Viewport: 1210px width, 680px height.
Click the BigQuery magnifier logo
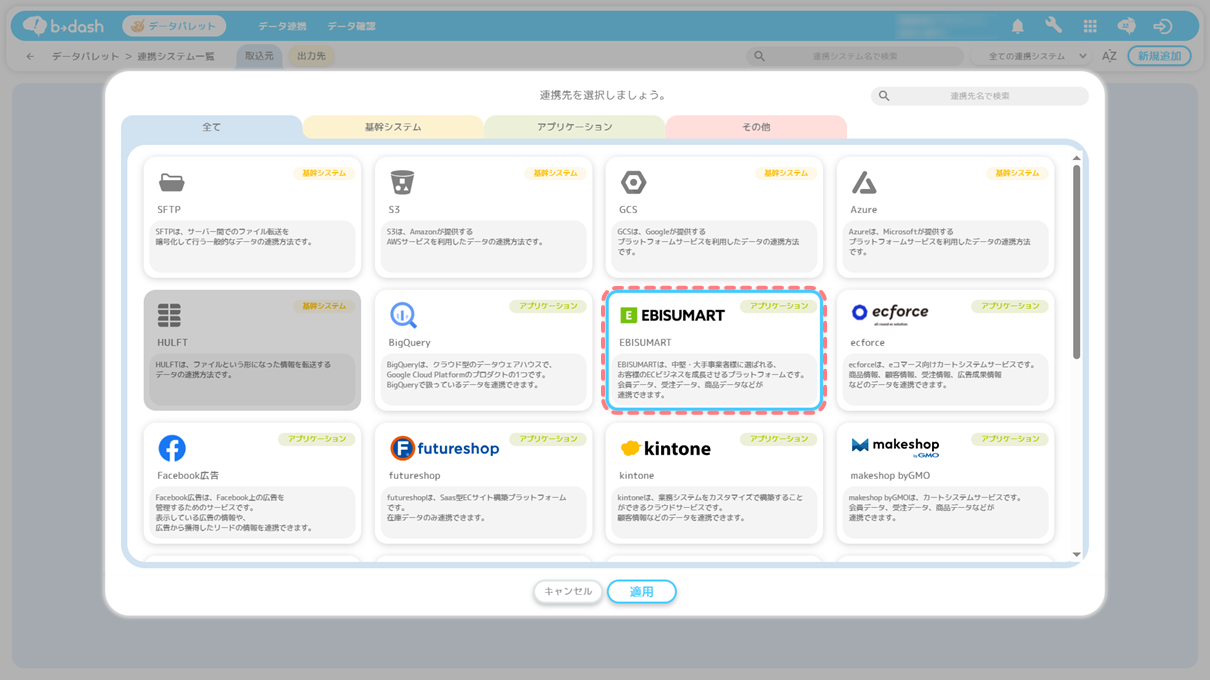pyautogui.click(x=403, y=315)
